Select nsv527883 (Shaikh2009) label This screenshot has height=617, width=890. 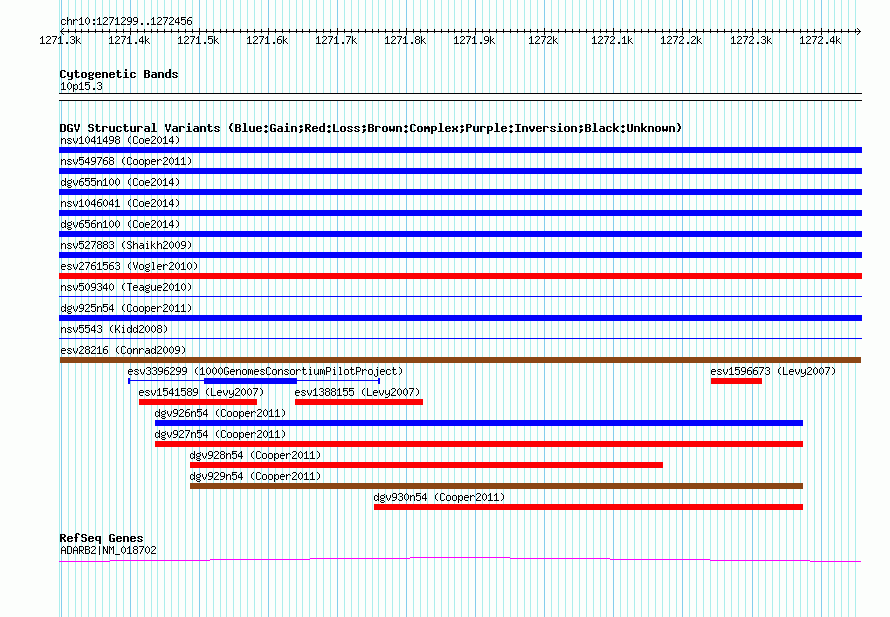[x=126, y=245]
